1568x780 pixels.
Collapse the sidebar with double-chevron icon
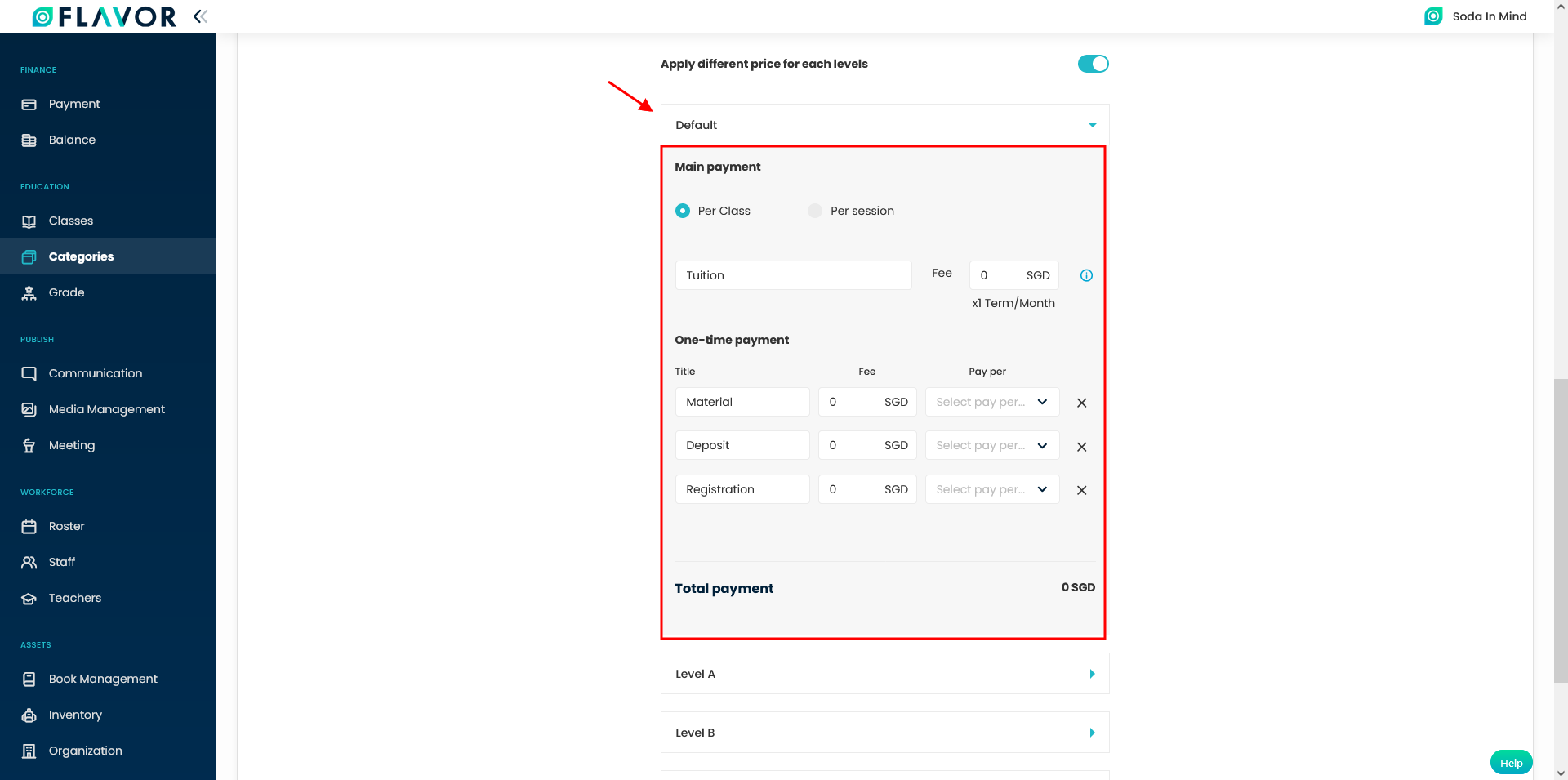200,16
